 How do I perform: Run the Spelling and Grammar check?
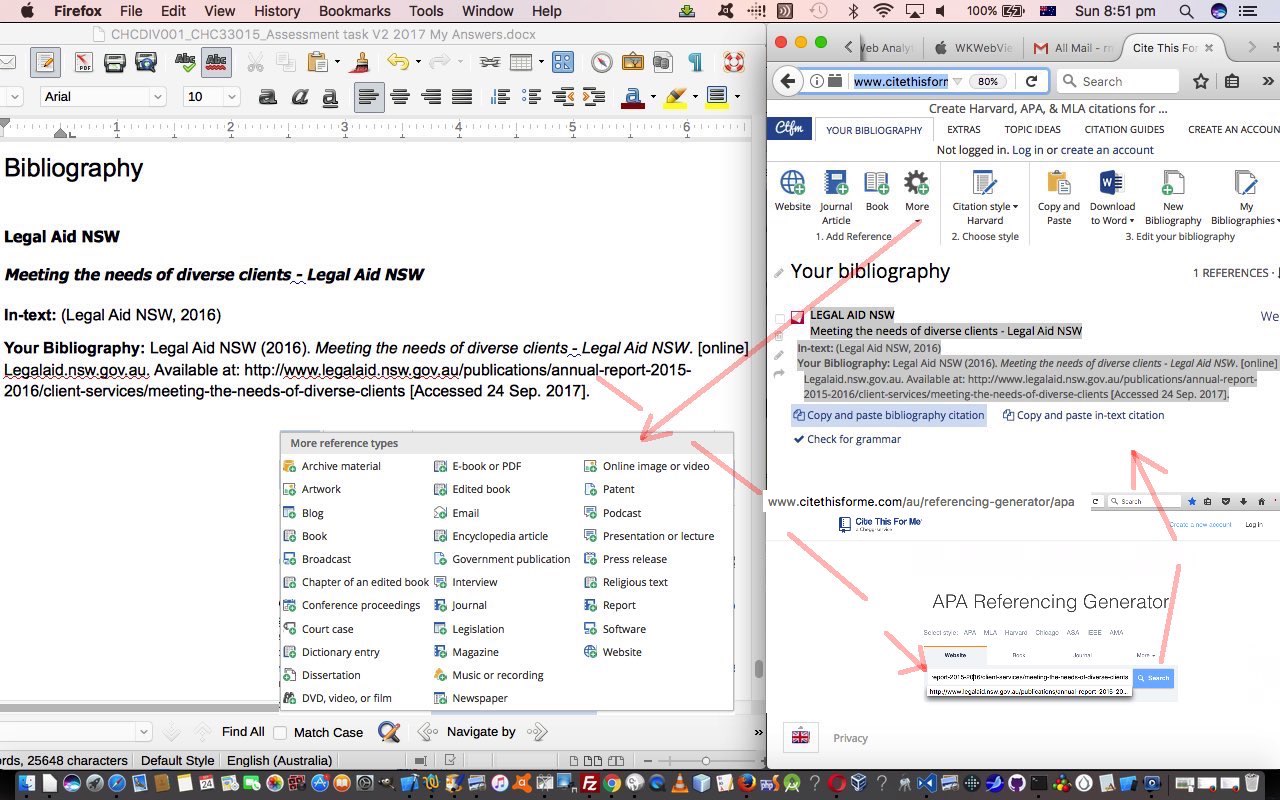coord(185,62)
